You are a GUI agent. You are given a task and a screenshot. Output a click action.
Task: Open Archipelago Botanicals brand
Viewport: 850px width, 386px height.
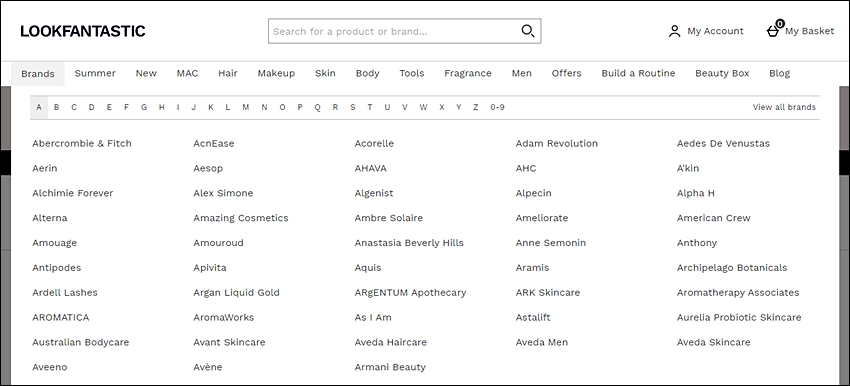[x=732, y=268]
